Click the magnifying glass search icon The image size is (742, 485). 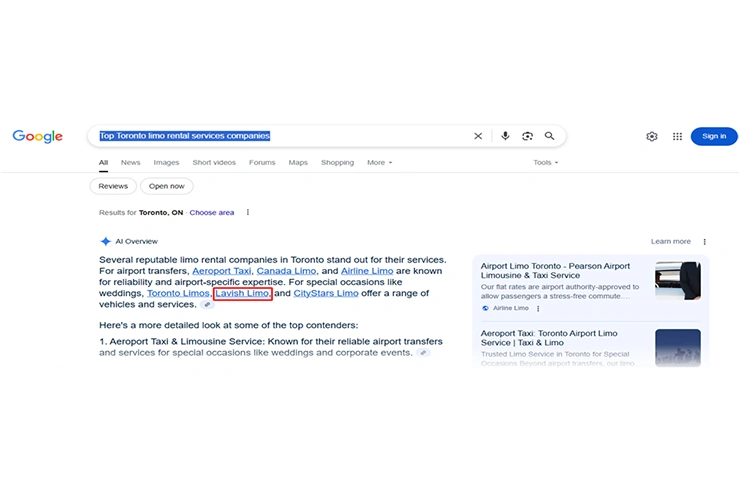tap(549, 136)
